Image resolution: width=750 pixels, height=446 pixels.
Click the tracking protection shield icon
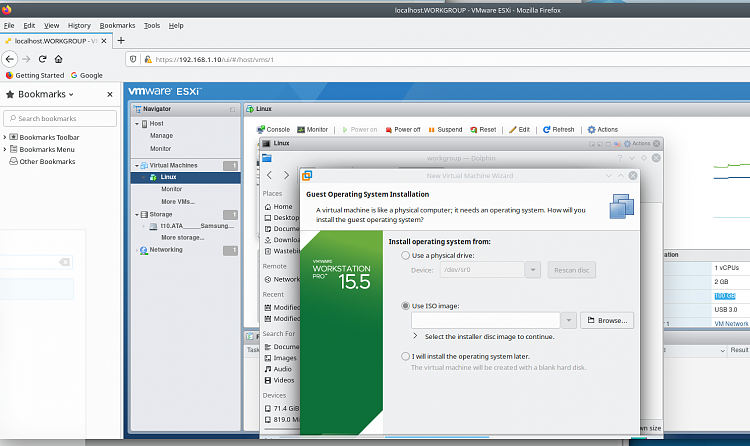pyautogui.click(x=133, y=59)
